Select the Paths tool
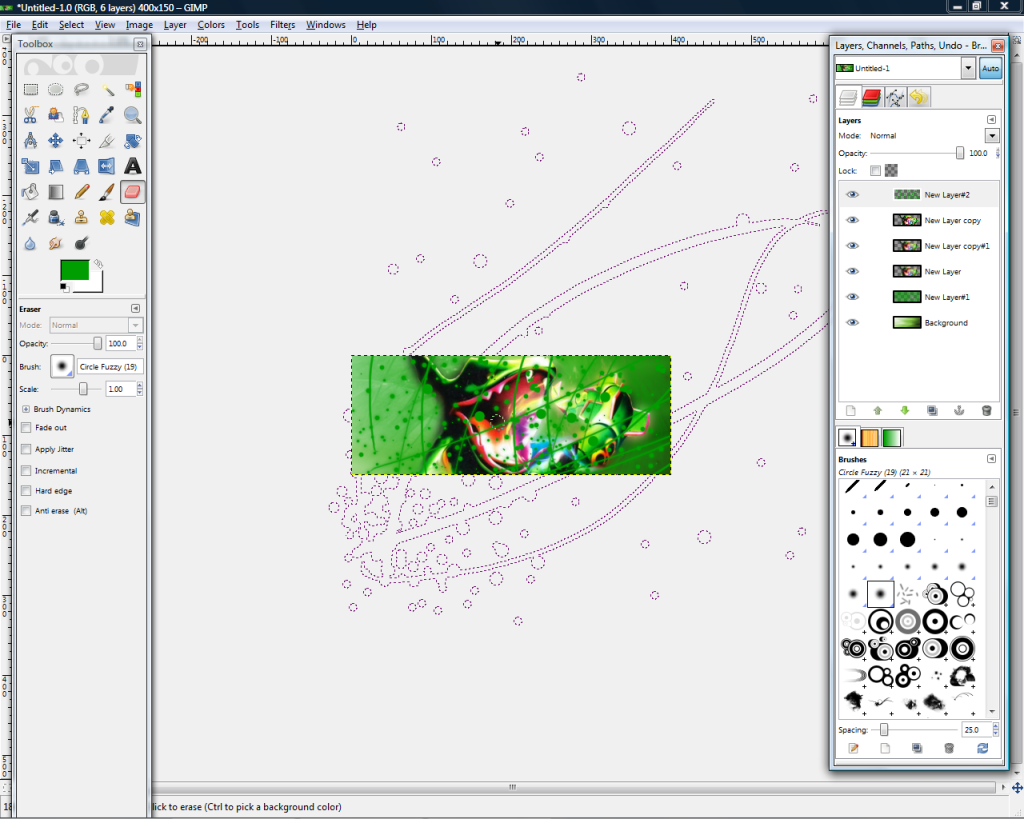Image resolution: width=1024 pixels, height=819 pixels. coord(81,115)
